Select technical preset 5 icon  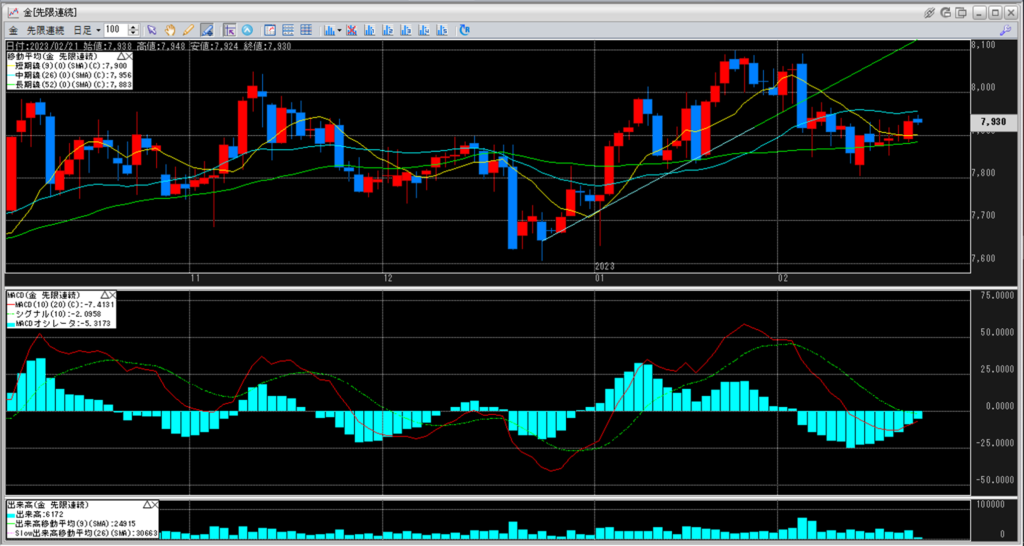(x=442, y=30)
